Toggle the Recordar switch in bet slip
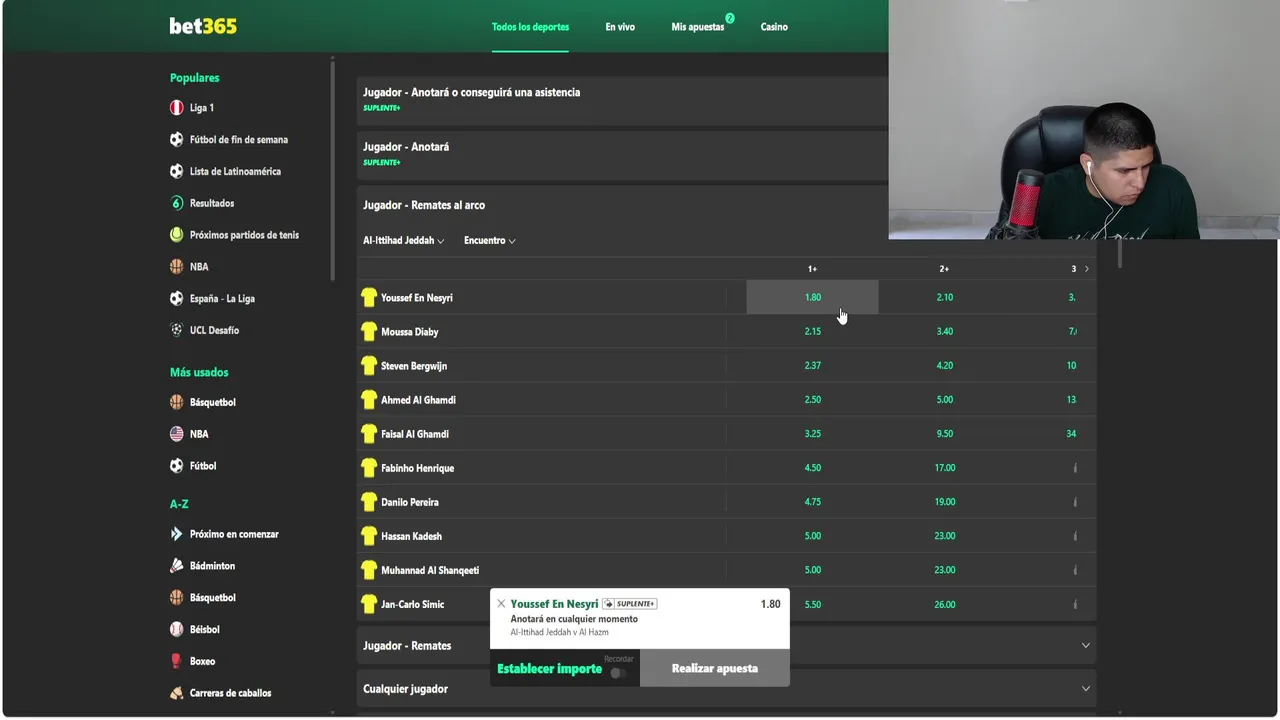Screen dimensions: 1280x720 (x=618, y=673)
